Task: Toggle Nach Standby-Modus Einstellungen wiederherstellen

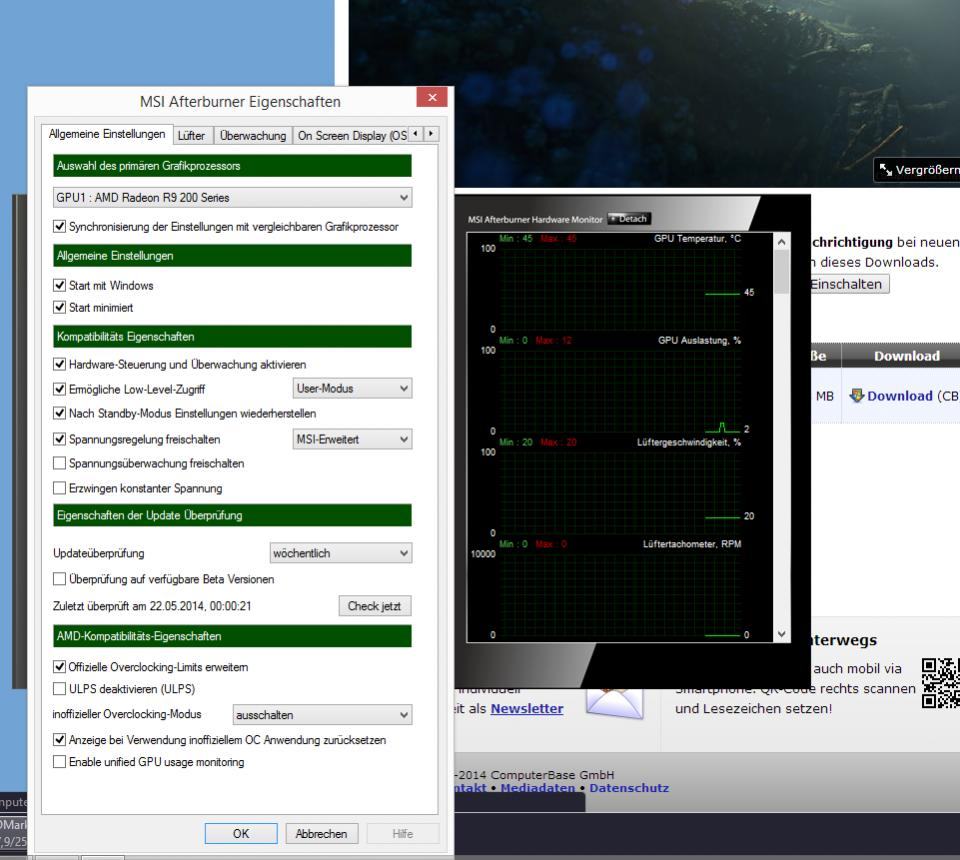Action: click(x=59, y=413)
